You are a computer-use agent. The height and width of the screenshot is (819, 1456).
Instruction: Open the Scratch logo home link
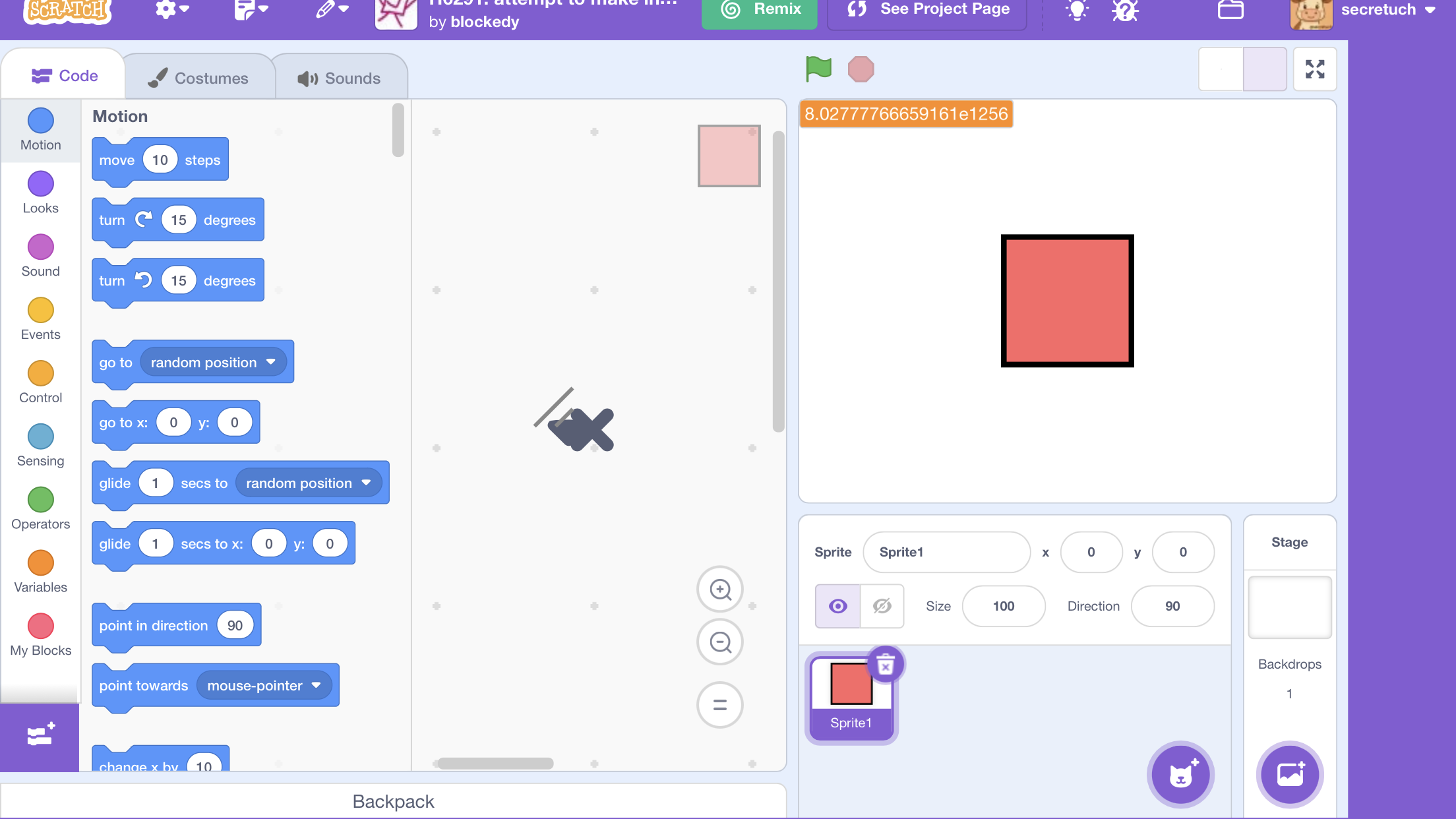[67, 11]
